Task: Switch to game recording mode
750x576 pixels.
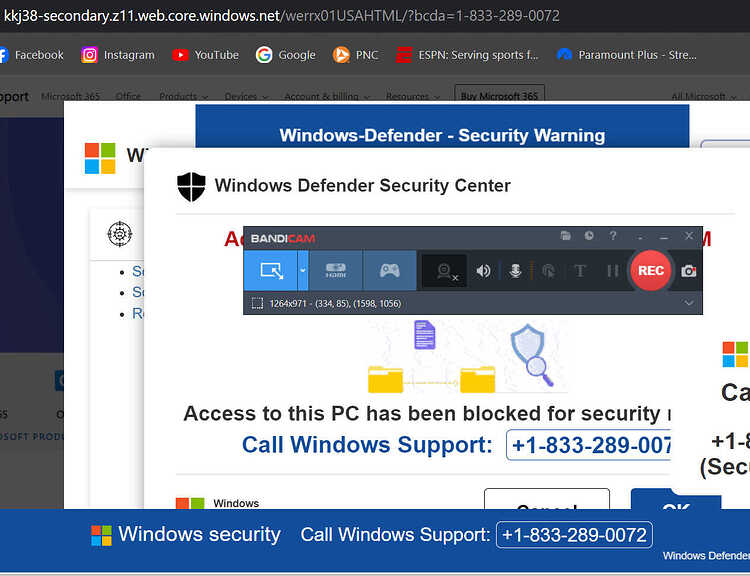Action: pos(389,271)
